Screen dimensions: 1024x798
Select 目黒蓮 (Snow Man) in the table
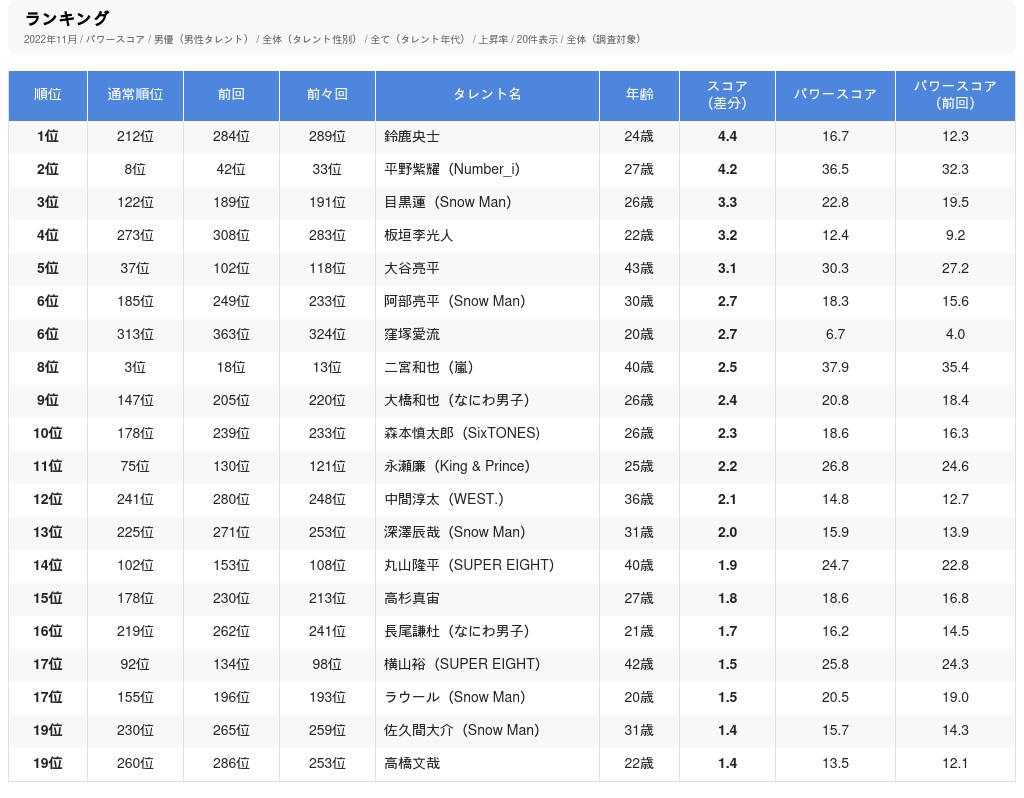coord(447,203)
